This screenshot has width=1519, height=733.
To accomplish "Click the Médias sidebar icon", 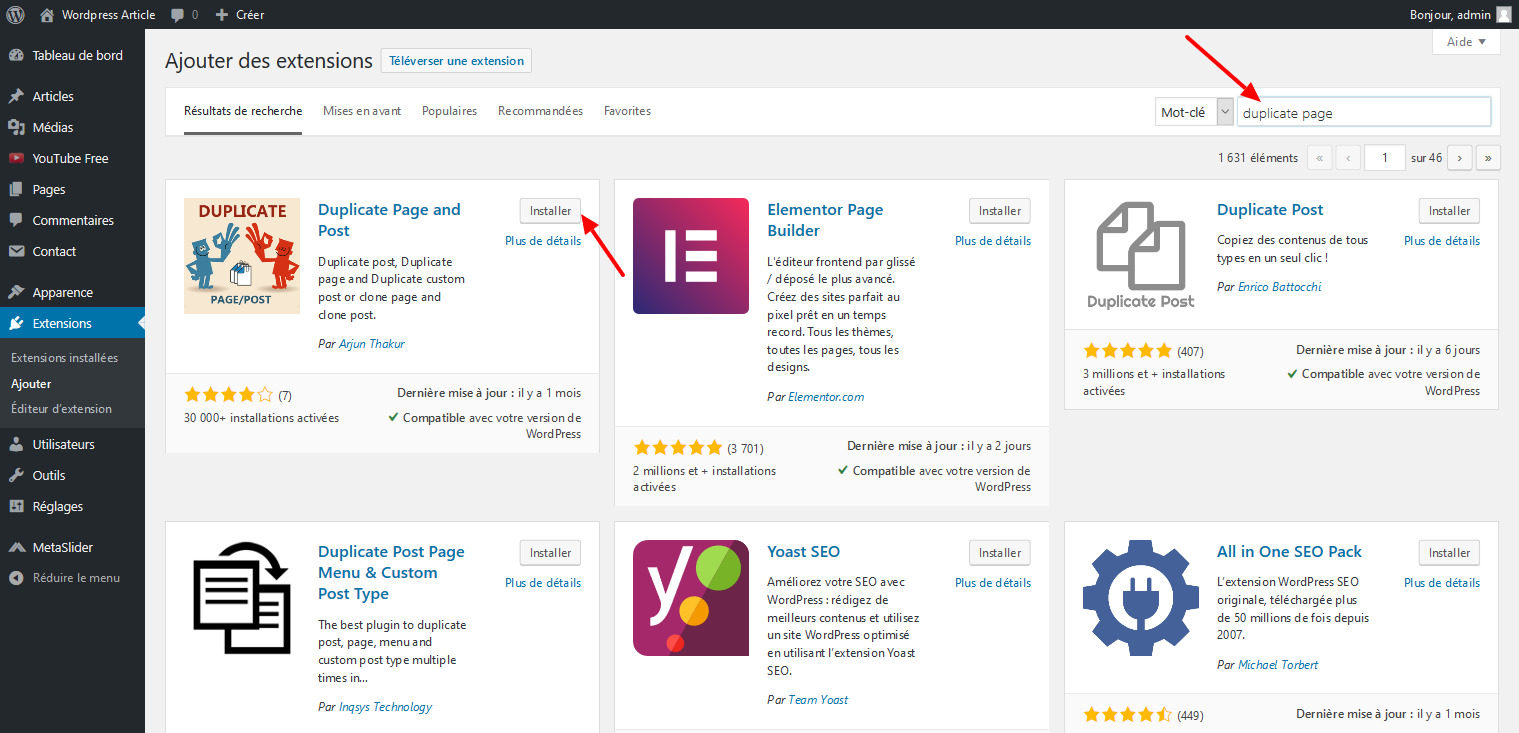I will point(16,127).
